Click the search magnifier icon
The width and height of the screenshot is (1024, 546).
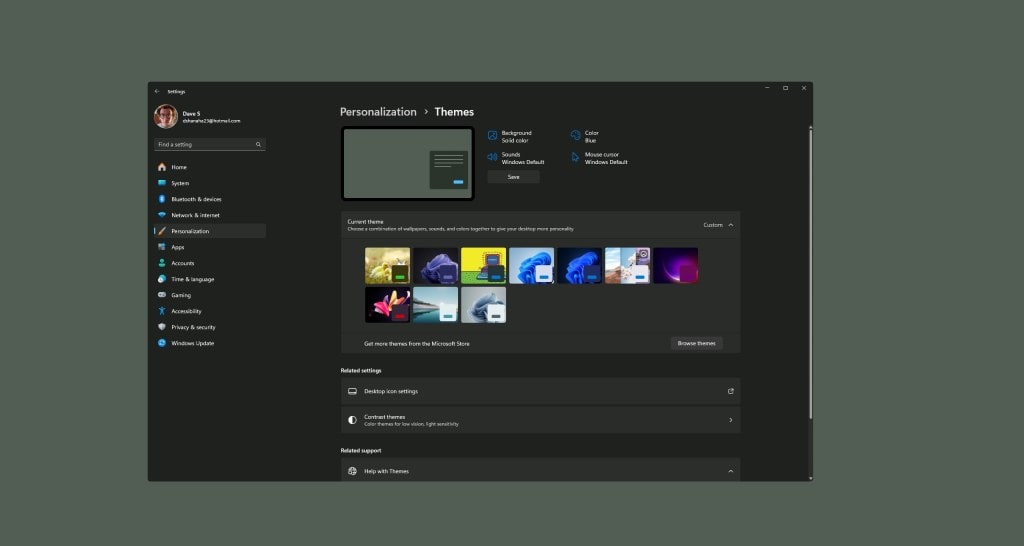[258, 144]
